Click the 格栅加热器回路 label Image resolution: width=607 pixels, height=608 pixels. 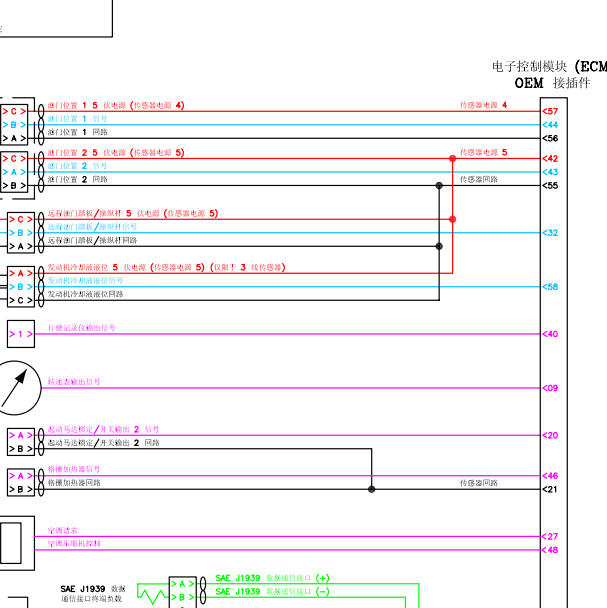pos(74,483)
